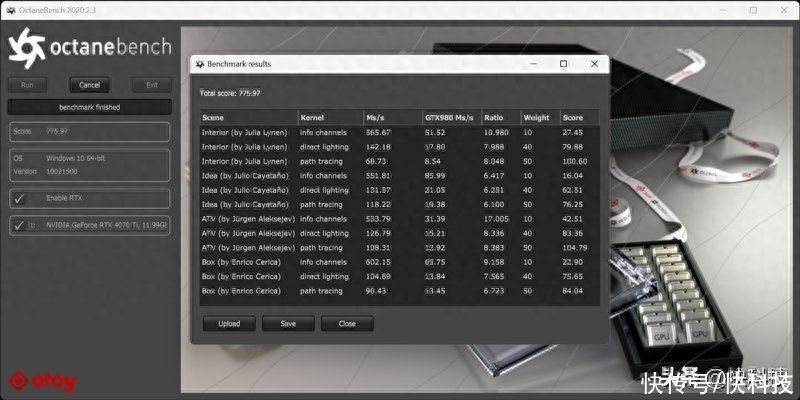Click the 84.04 score cell
The width and height of the screenshot is (800, 400).
pyautogui.click(x=573, y=291)
